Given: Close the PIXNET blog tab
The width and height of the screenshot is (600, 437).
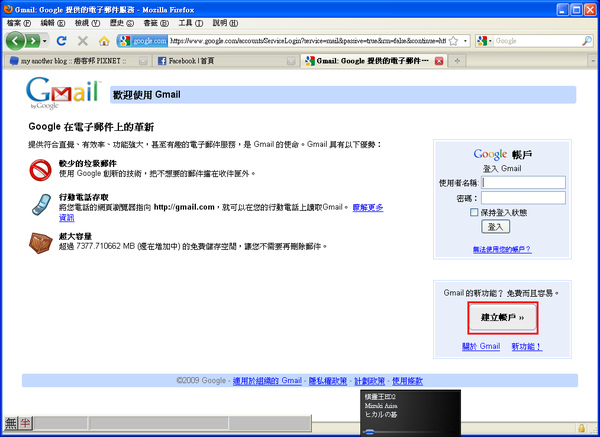Looking at the screenshot, I should [143, 61].
